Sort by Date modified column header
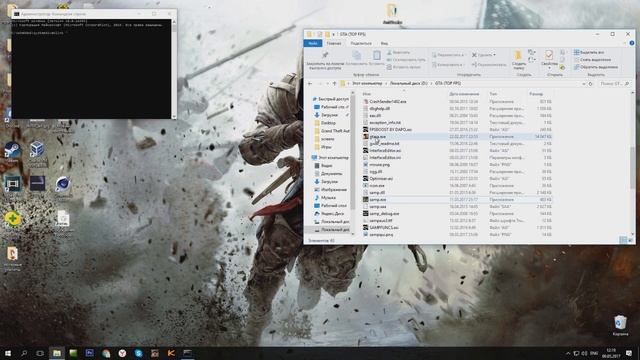640x360 pixels. point(464,94)
